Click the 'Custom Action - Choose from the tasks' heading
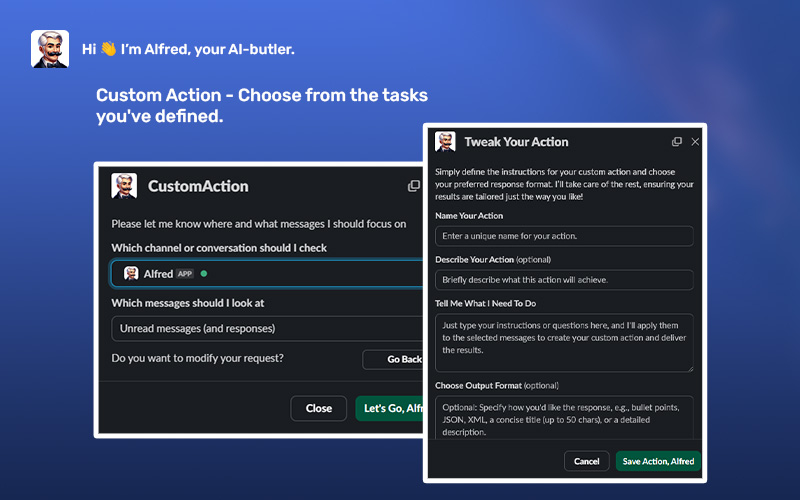This screenshot has height=500, width=800. click(262, 95)
